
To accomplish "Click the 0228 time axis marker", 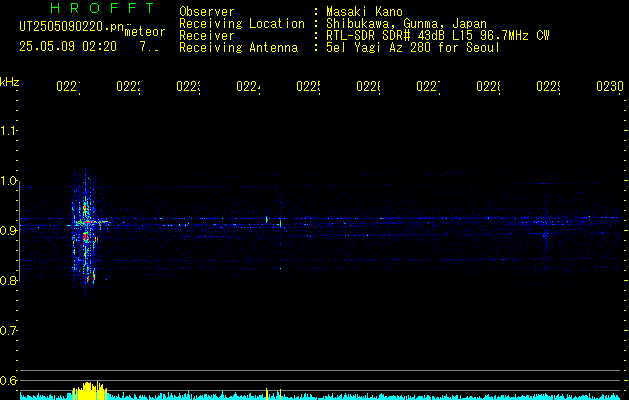I will pyautogui.click(x=488, y=86).
